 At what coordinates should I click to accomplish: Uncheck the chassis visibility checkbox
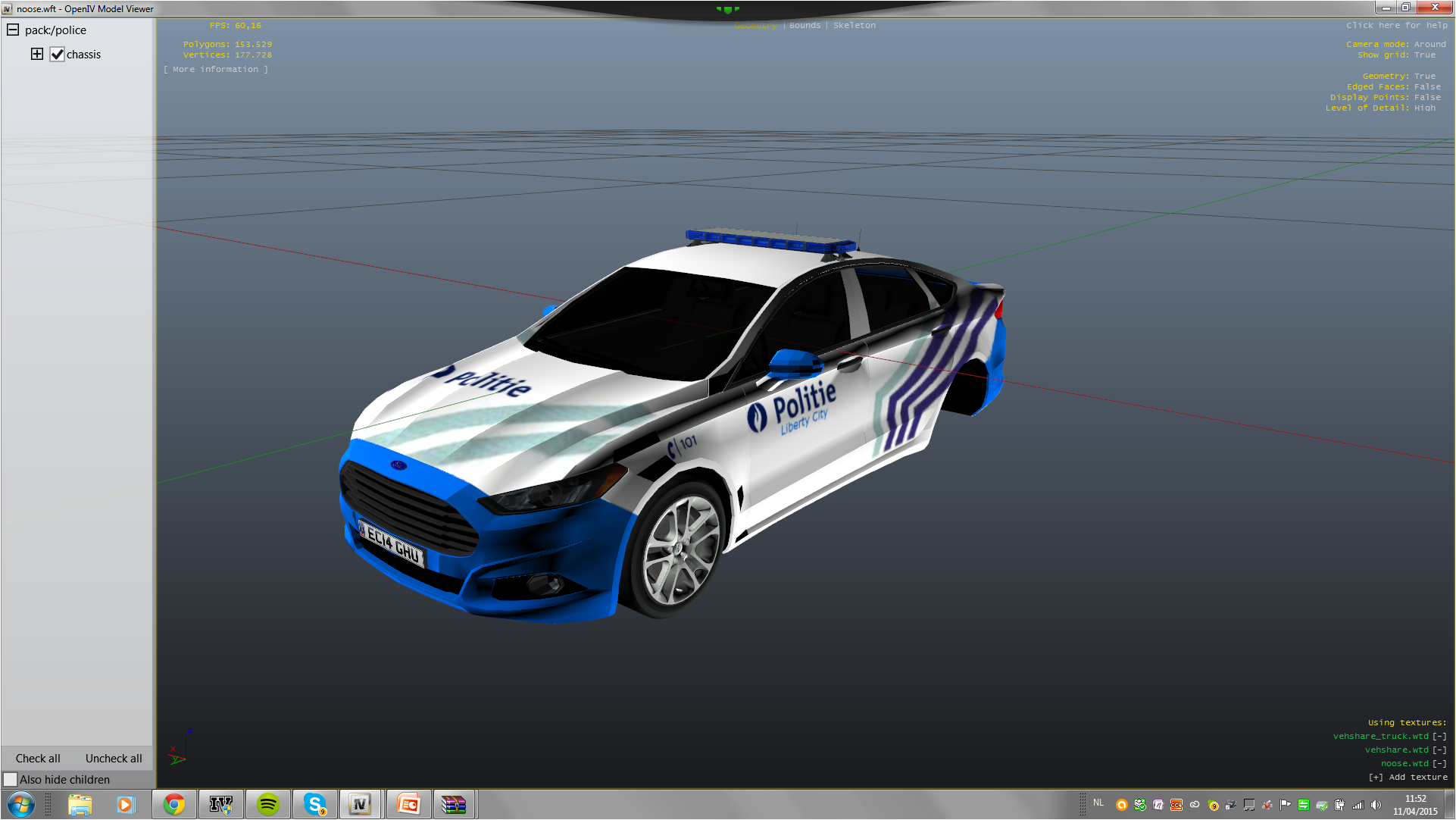coord(58,55)
